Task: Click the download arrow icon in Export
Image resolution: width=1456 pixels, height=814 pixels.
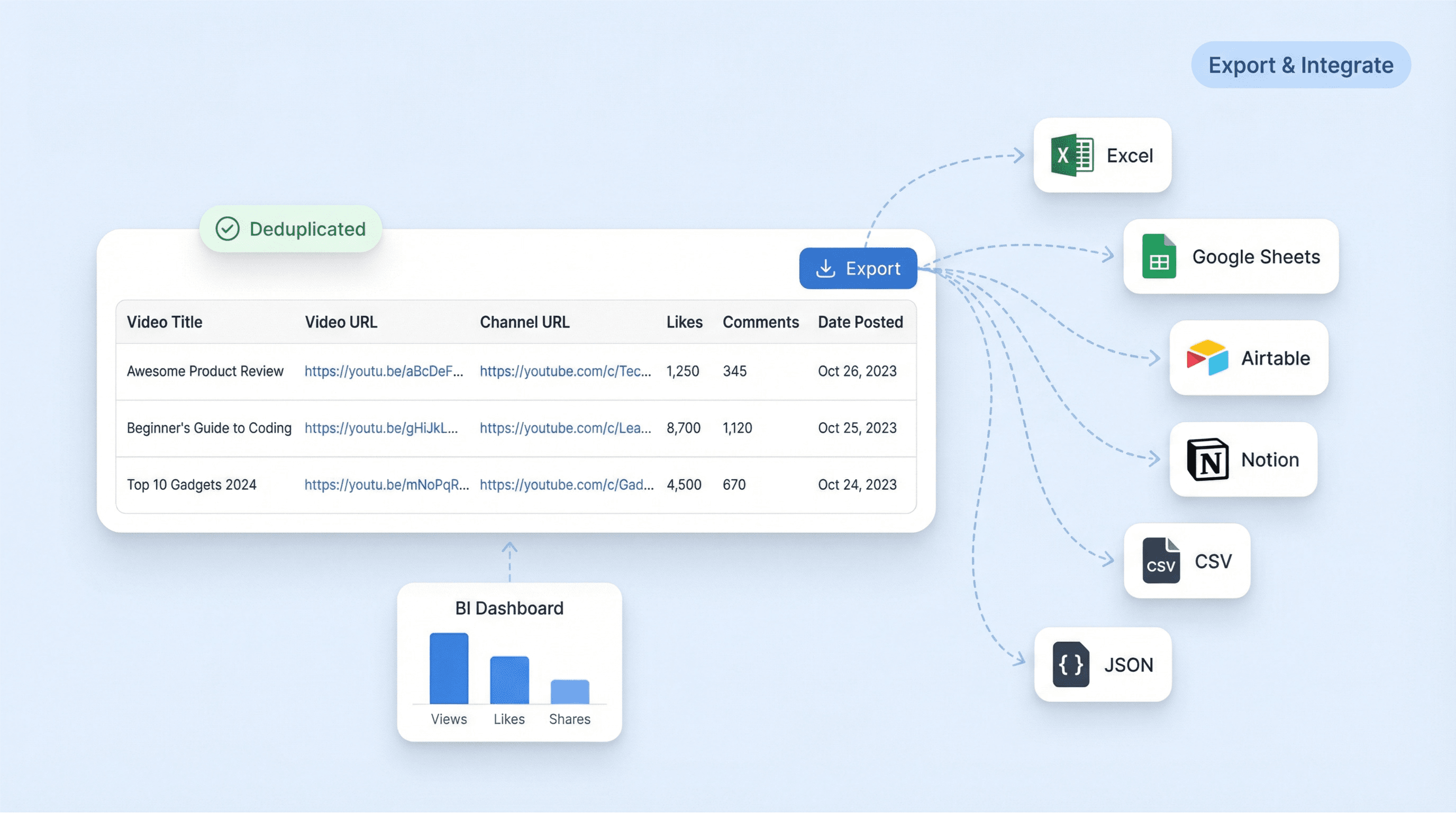Action: click(826, 268)
